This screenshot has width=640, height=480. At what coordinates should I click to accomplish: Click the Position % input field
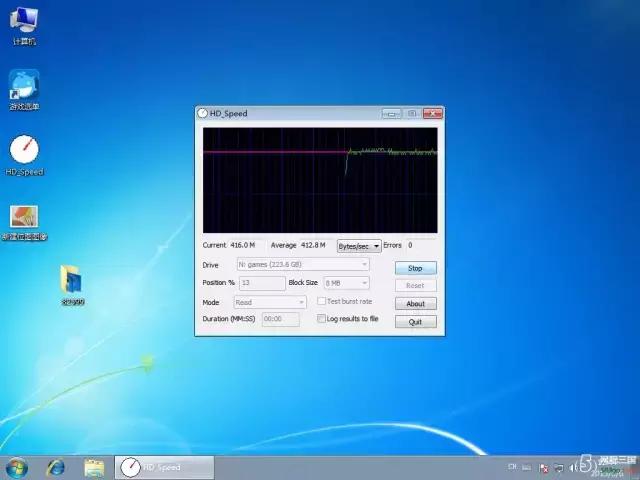pos(260,283)
